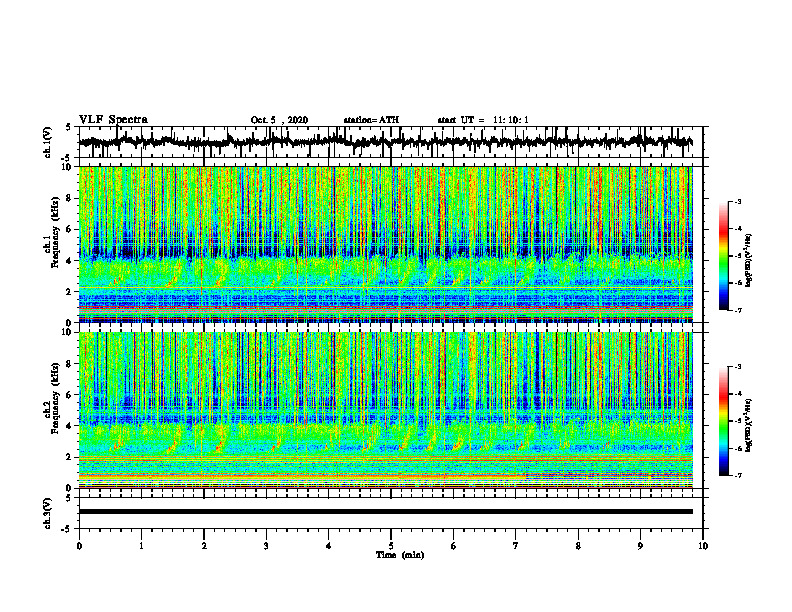Click the ch.1(V) waveform axis label
Viewport: 792px width, 612px height.
click(x=48, y=142)
